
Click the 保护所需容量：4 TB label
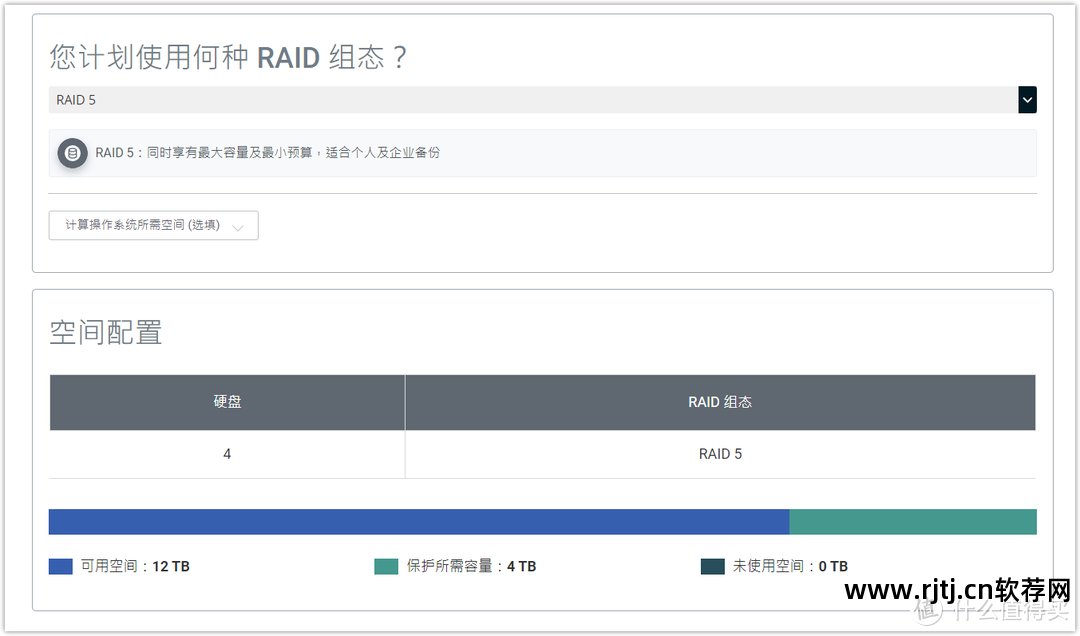pos(471,566)
